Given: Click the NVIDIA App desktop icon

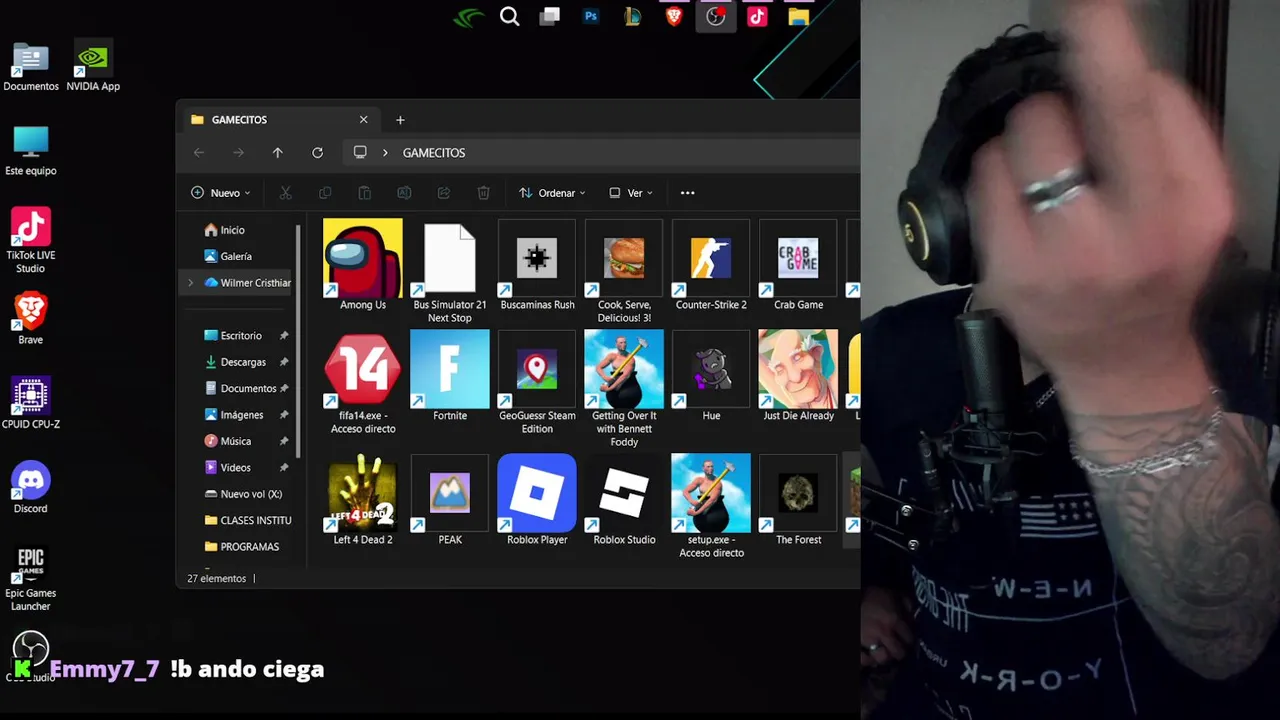Looking at the screenshot, I should [93, 66].
